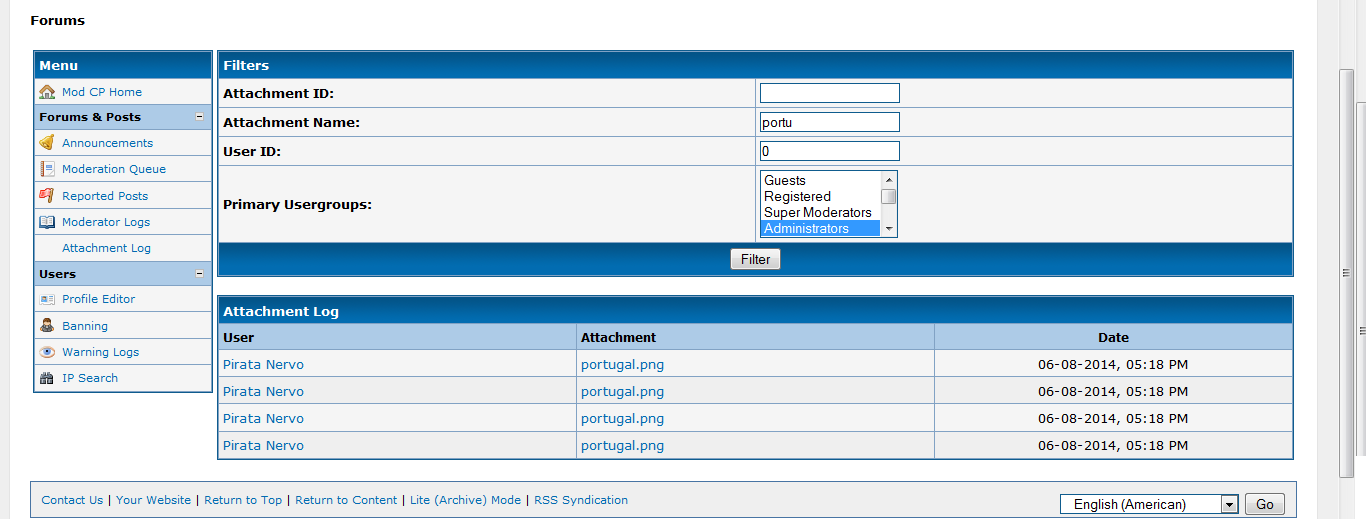The height and width of the screenshot is (519, 1366).
Task: Click the Banning user icon
Action: 47,326
